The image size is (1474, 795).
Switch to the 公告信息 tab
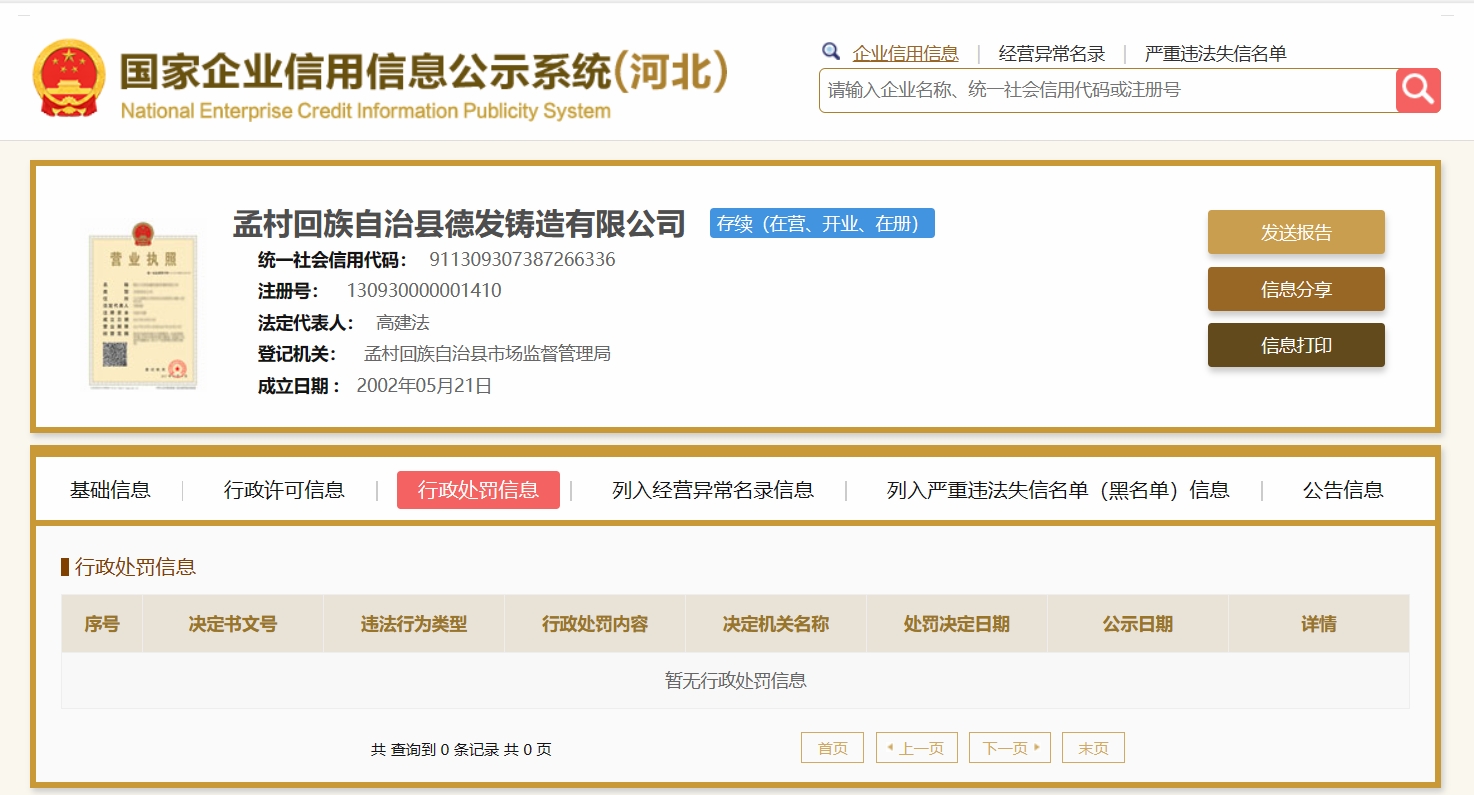pyautogui.click(x=1343, y=490)
